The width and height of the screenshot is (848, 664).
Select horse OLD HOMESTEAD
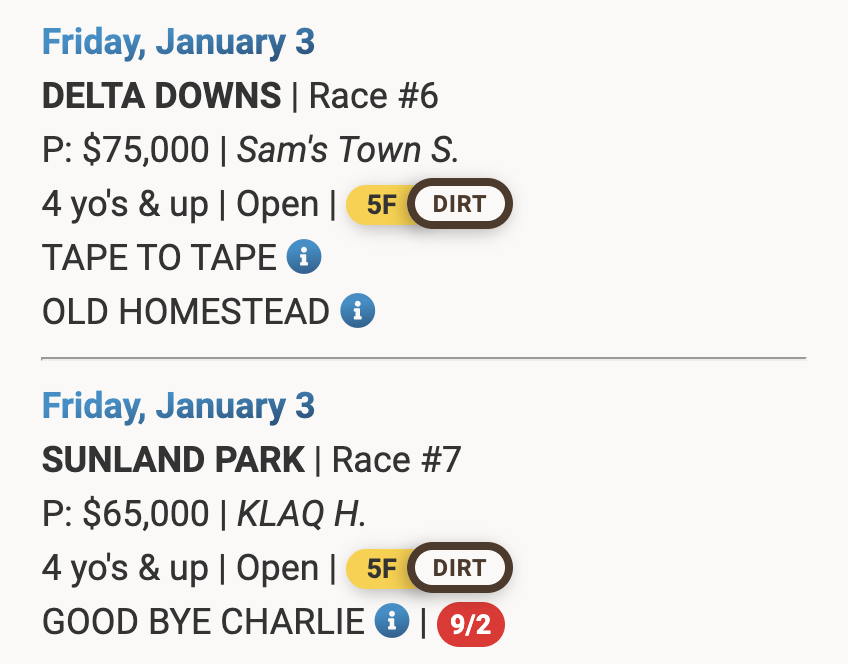tap(185, 312)
